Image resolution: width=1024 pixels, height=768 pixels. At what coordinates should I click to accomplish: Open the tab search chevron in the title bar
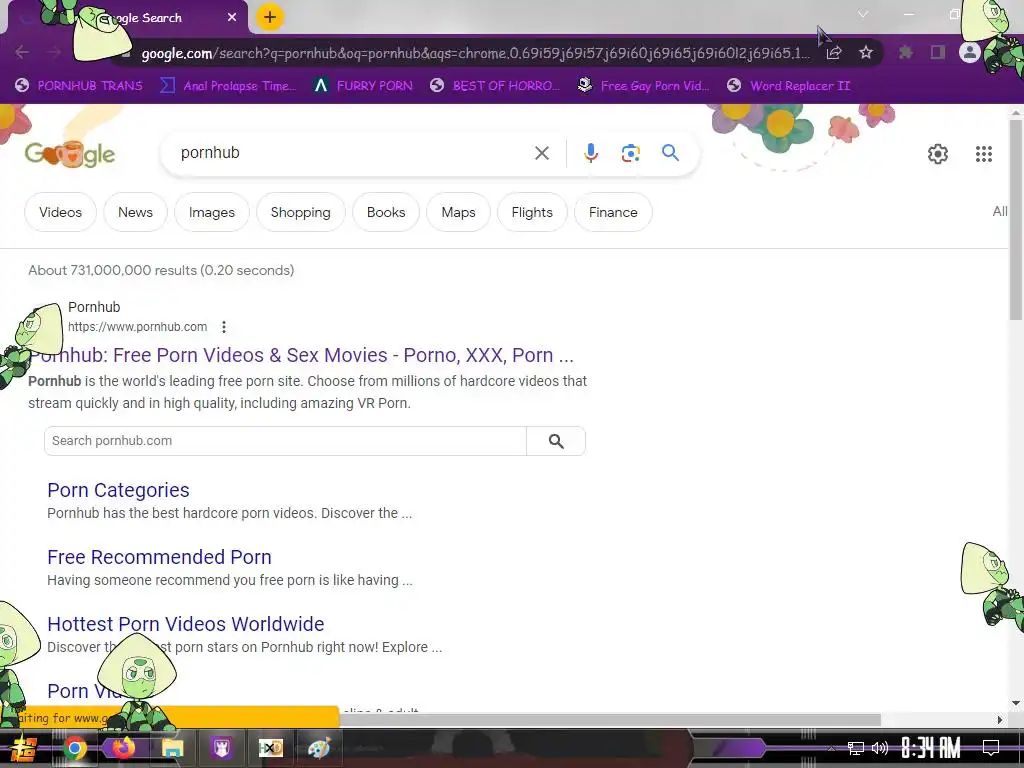point(863,14)
